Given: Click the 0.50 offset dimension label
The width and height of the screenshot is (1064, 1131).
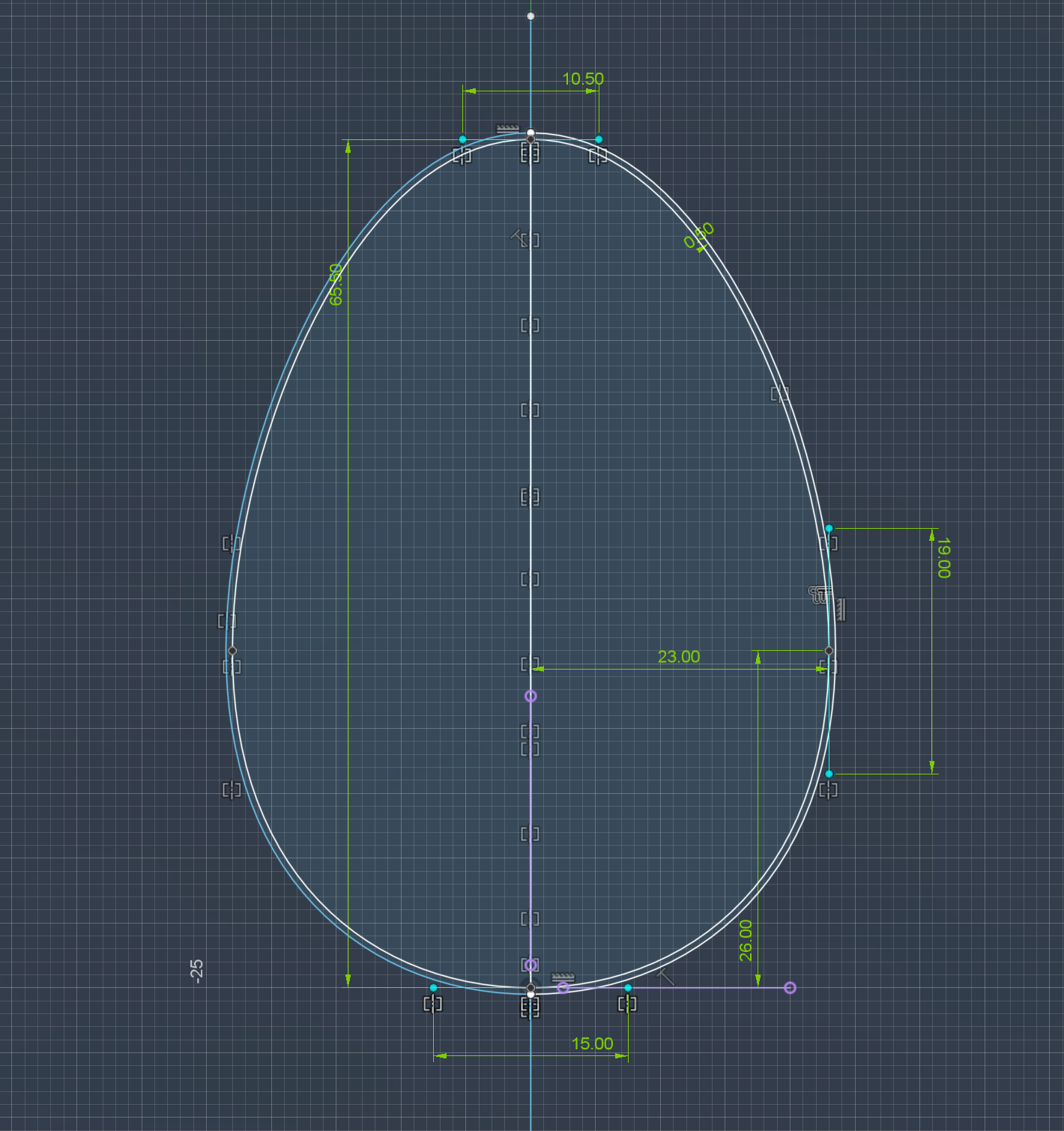Looking at the screenshot, I should (x=699, y=236).
